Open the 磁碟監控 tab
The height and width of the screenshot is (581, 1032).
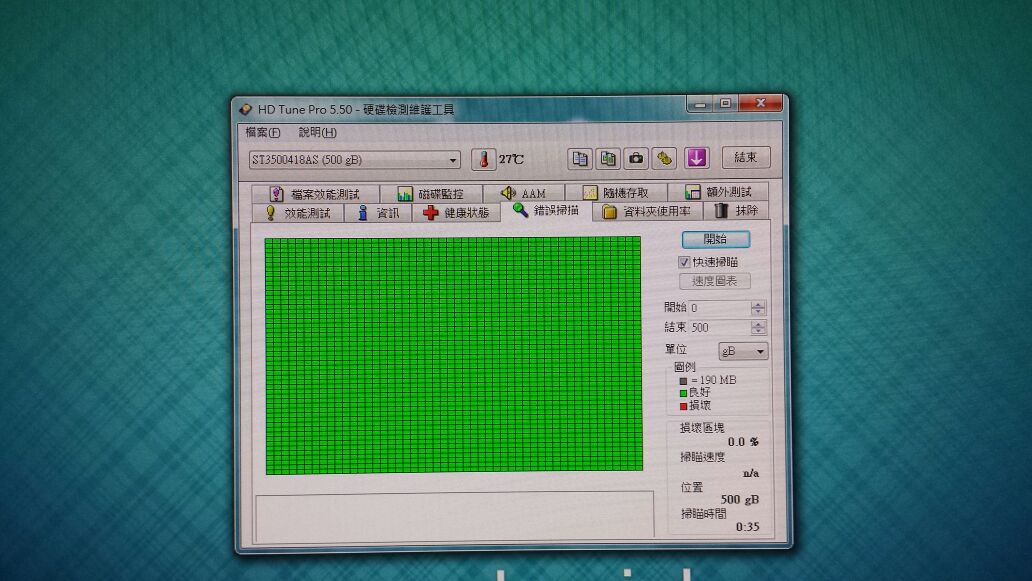click(431, 193)
